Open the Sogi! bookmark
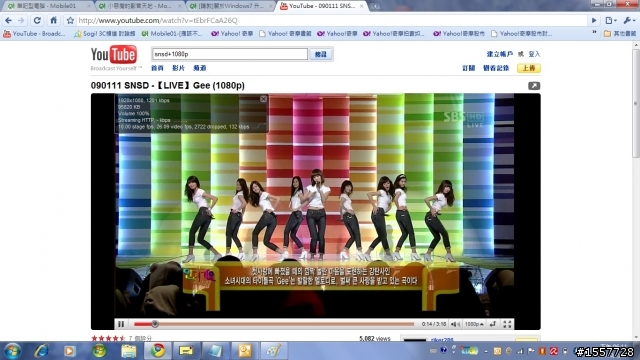This screenshot has height=360, width=640. point(104,34)
